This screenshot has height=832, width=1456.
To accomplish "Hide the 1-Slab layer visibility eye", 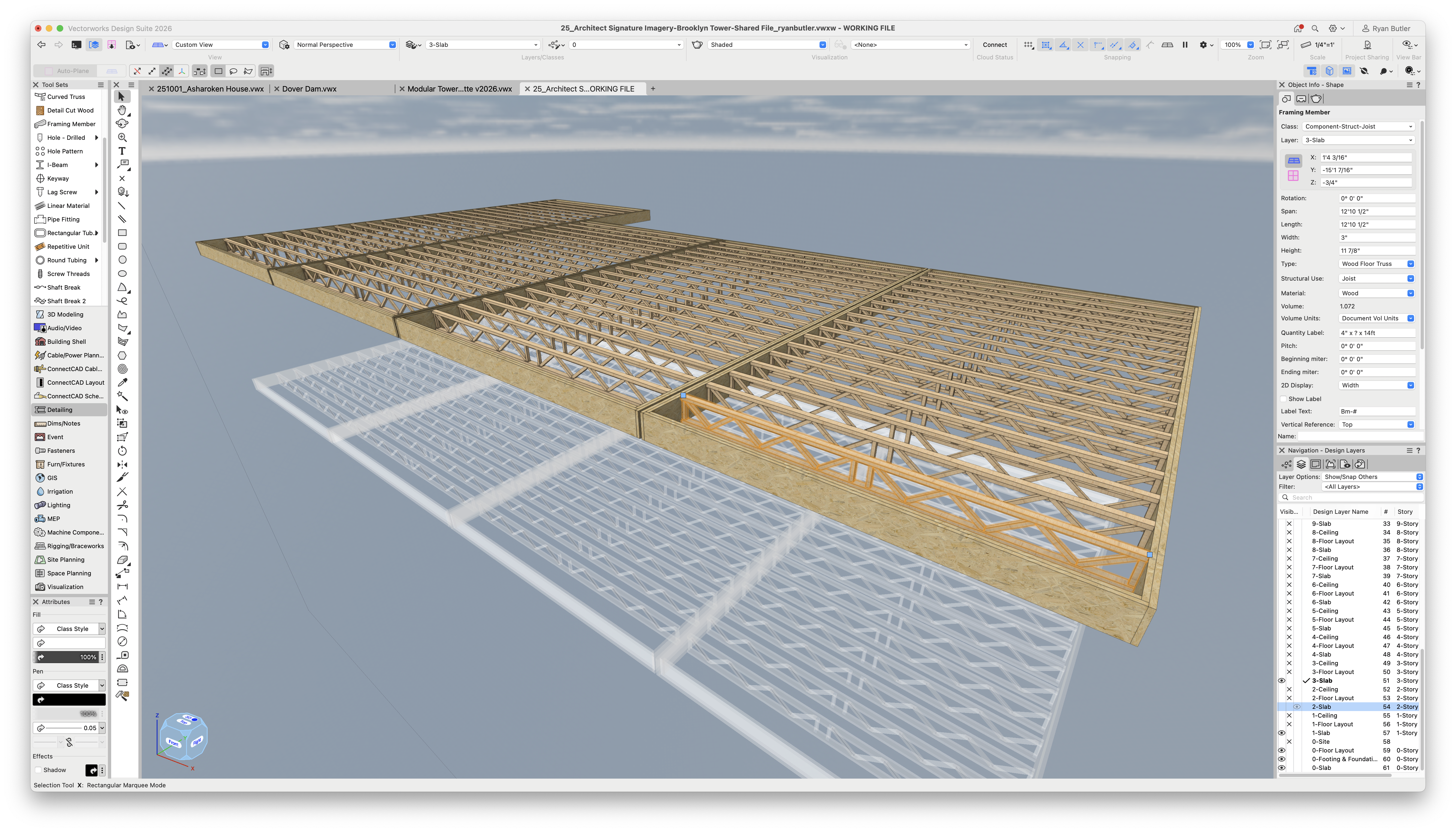I will 1281,733.
